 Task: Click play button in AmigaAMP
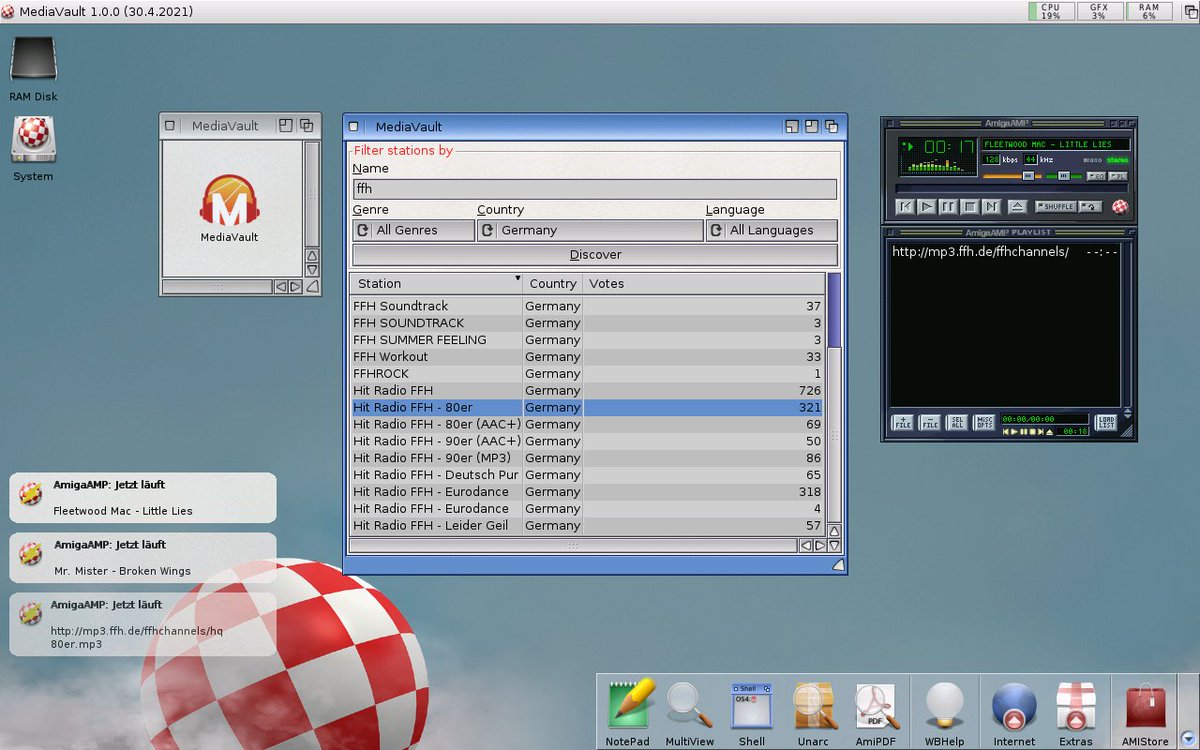tap(927, 207)
